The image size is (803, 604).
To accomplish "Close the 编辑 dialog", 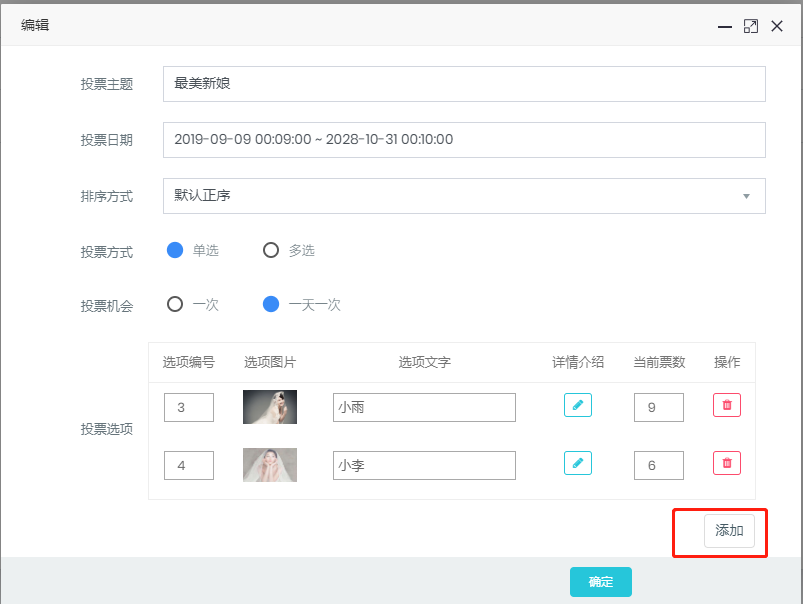I will click(777, 26).
